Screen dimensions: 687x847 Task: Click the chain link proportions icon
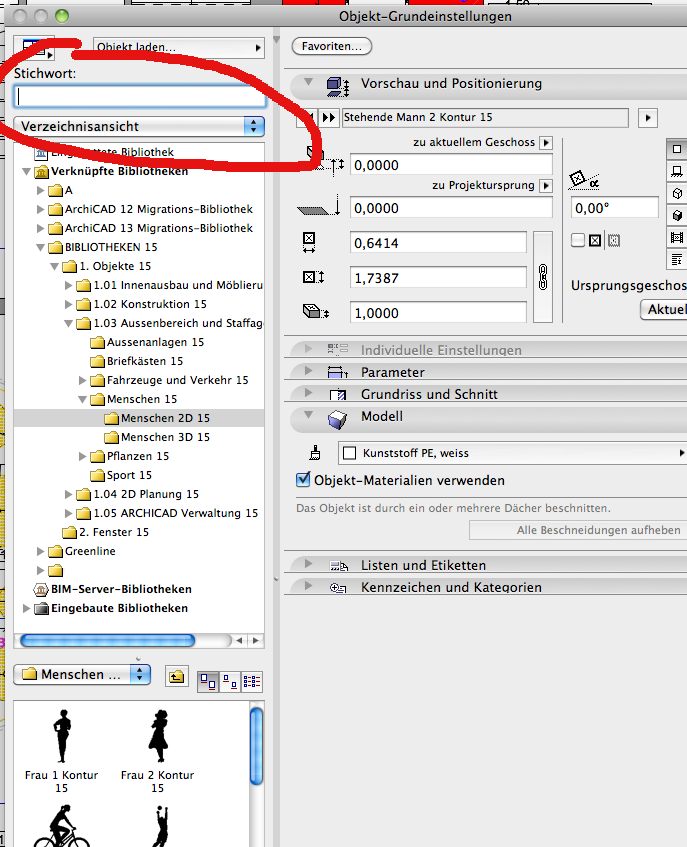click(x=543, y=277)
